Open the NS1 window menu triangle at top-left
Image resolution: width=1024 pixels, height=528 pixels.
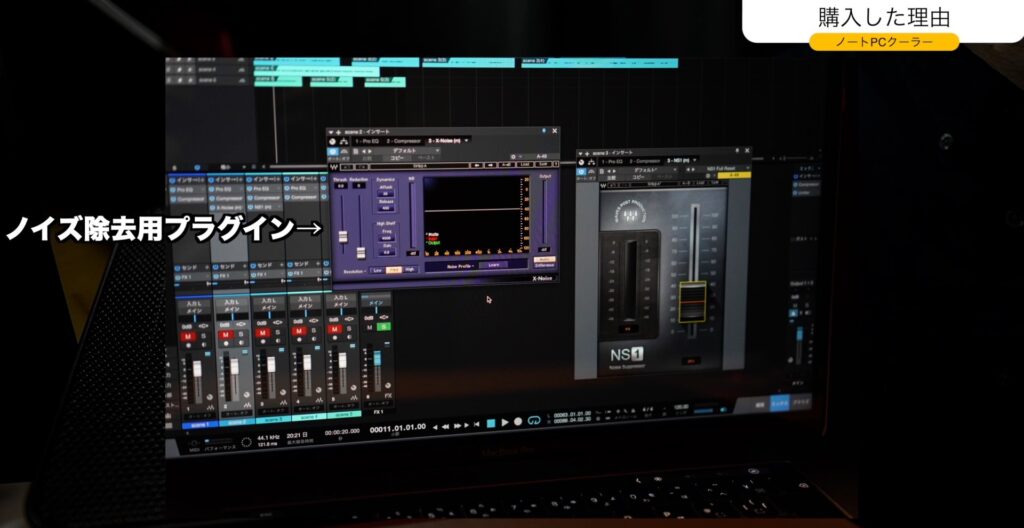point(580,154)
